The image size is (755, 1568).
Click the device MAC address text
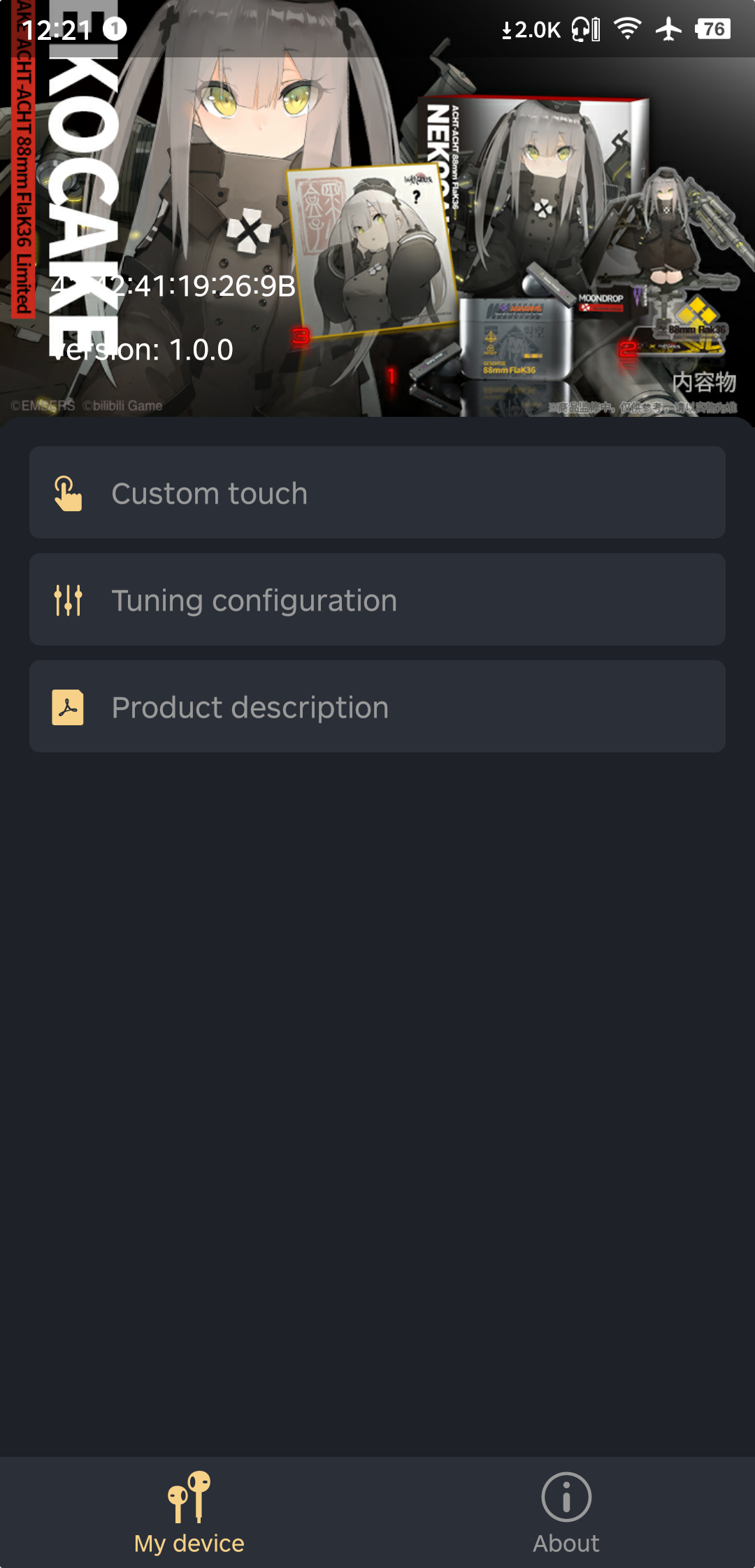click(173, 286)
